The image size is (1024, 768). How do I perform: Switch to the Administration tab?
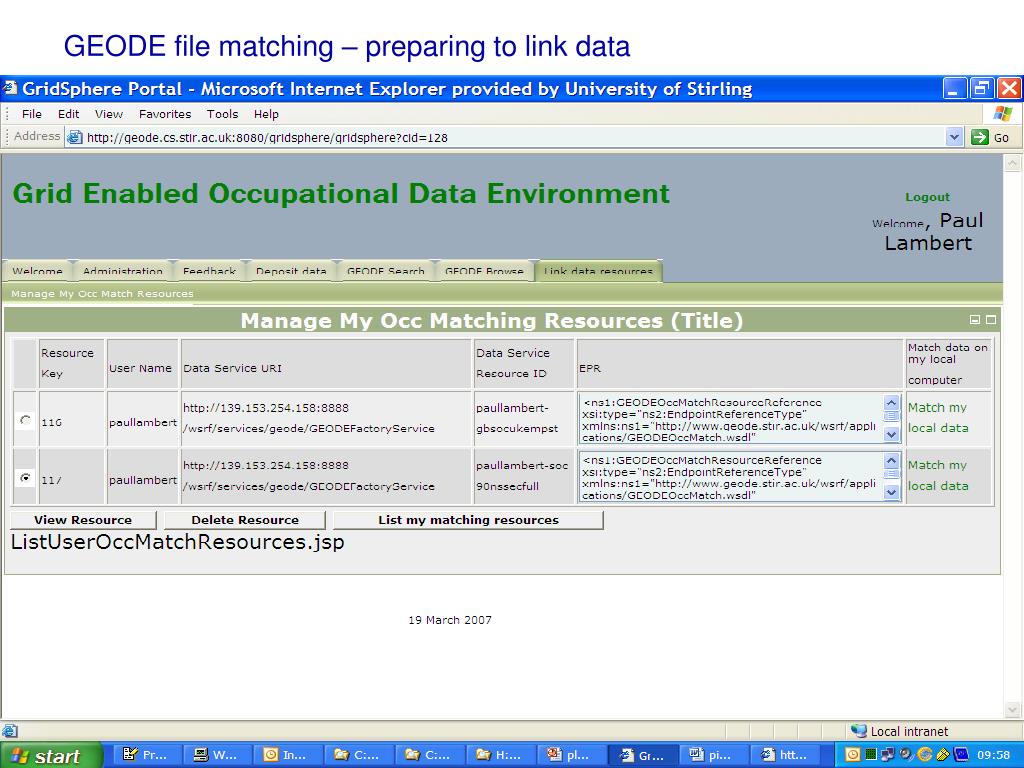(122, 271)
